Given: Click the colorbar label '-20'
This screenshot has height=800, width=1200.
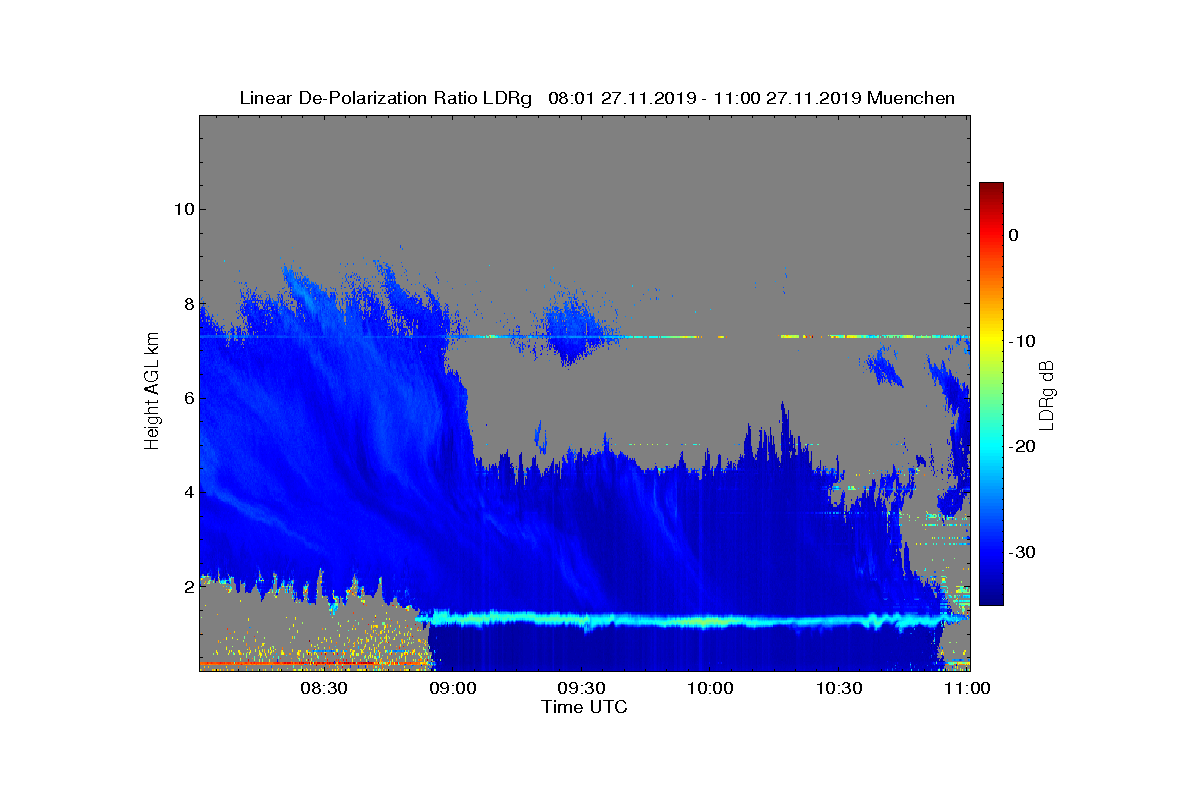Looking at the screenshot, I should pos(1020,447).
